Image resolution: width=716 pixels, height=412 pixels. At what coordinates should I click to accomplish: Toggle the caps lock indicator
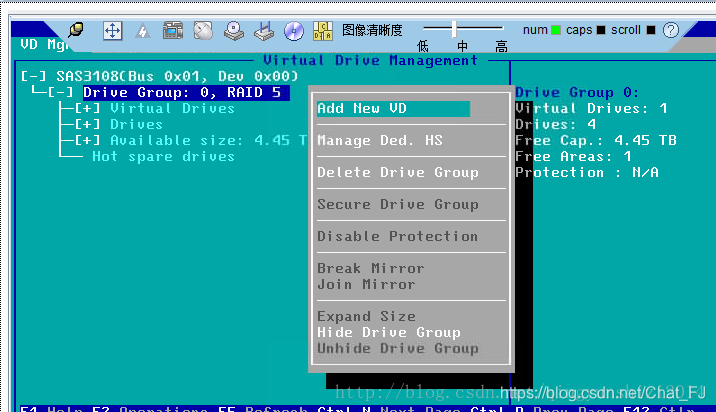pos(601,30)
